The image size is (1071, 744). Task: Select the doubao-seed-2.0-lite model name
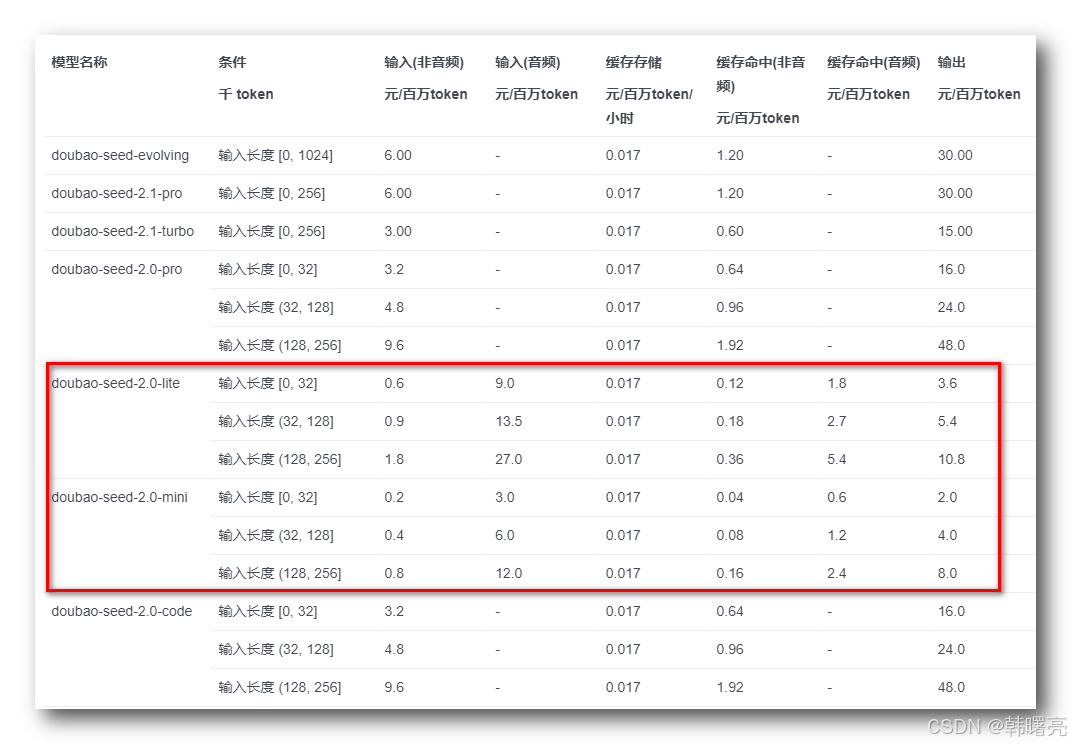[x=115, y=383]
